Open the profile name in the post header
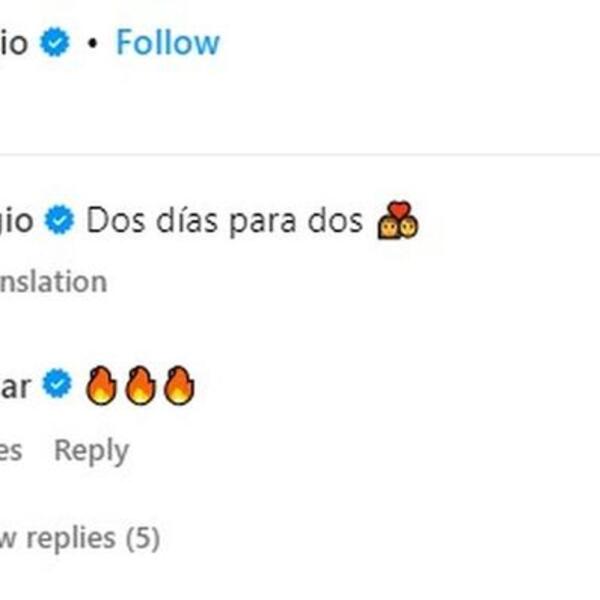 [x=14, y=42]
